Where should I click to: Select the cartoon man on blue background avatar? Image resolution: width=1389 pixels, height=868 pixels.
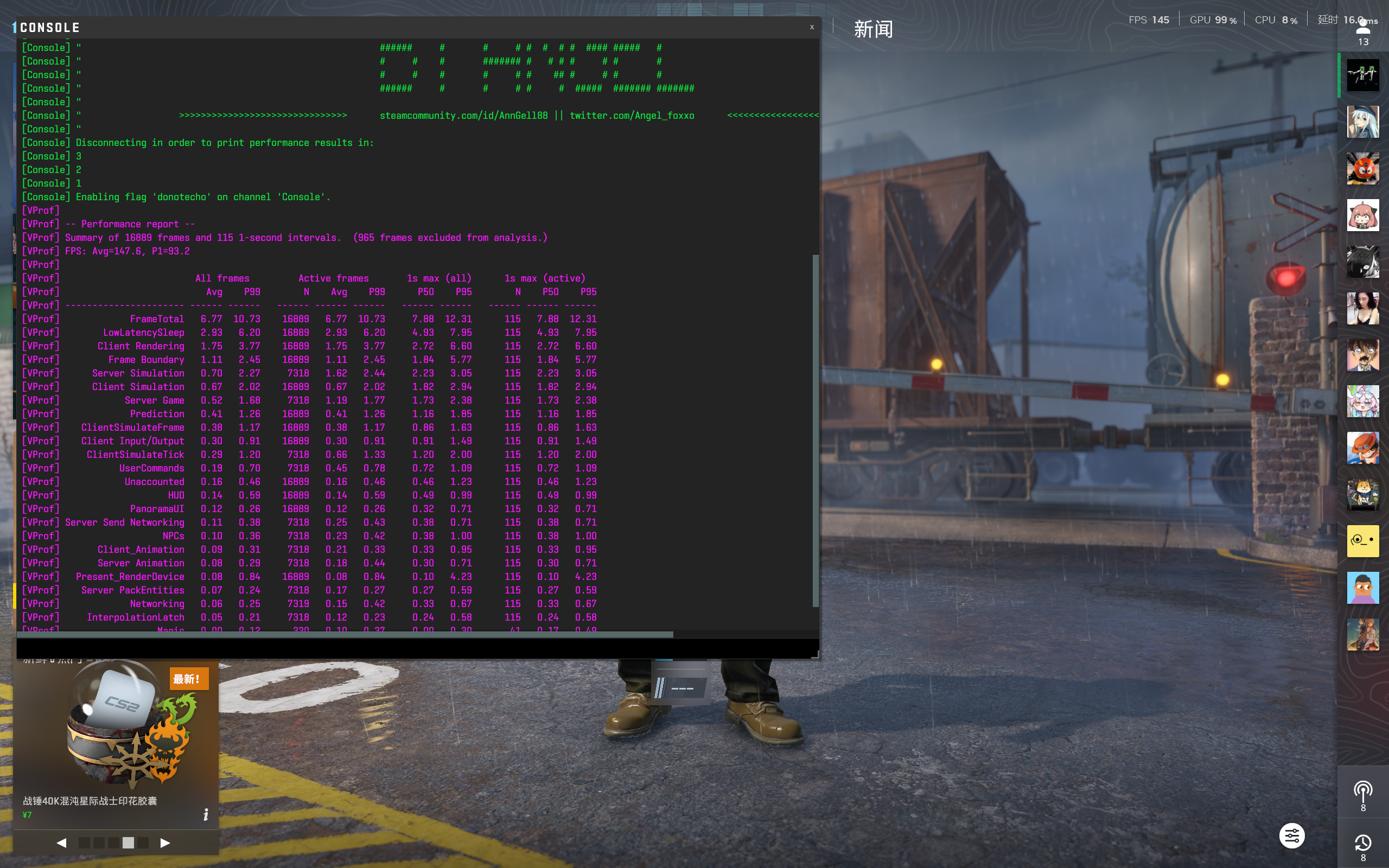1362,588
